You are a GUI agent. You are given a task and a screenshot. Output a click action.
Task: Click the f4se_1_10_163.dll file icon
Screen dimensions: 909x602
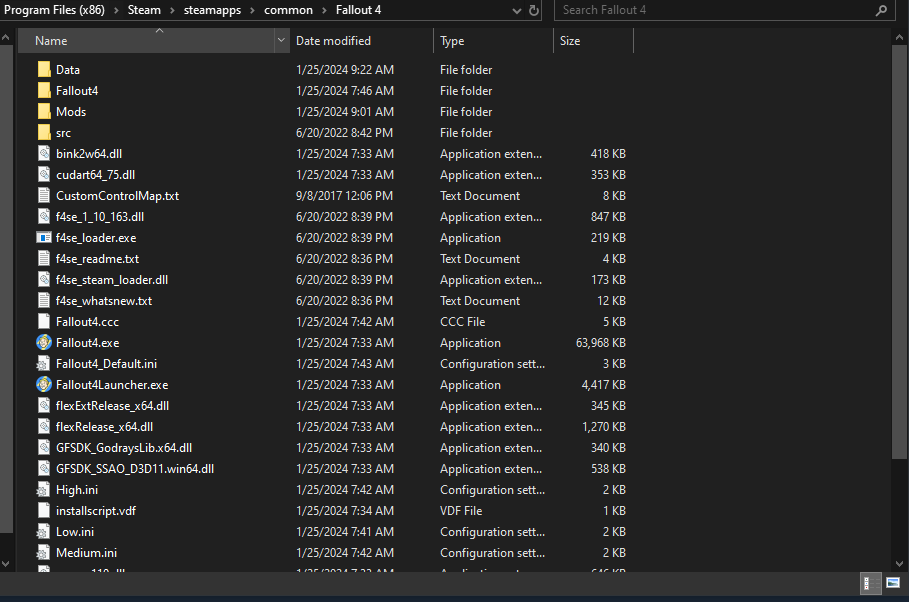coord(44,216)
